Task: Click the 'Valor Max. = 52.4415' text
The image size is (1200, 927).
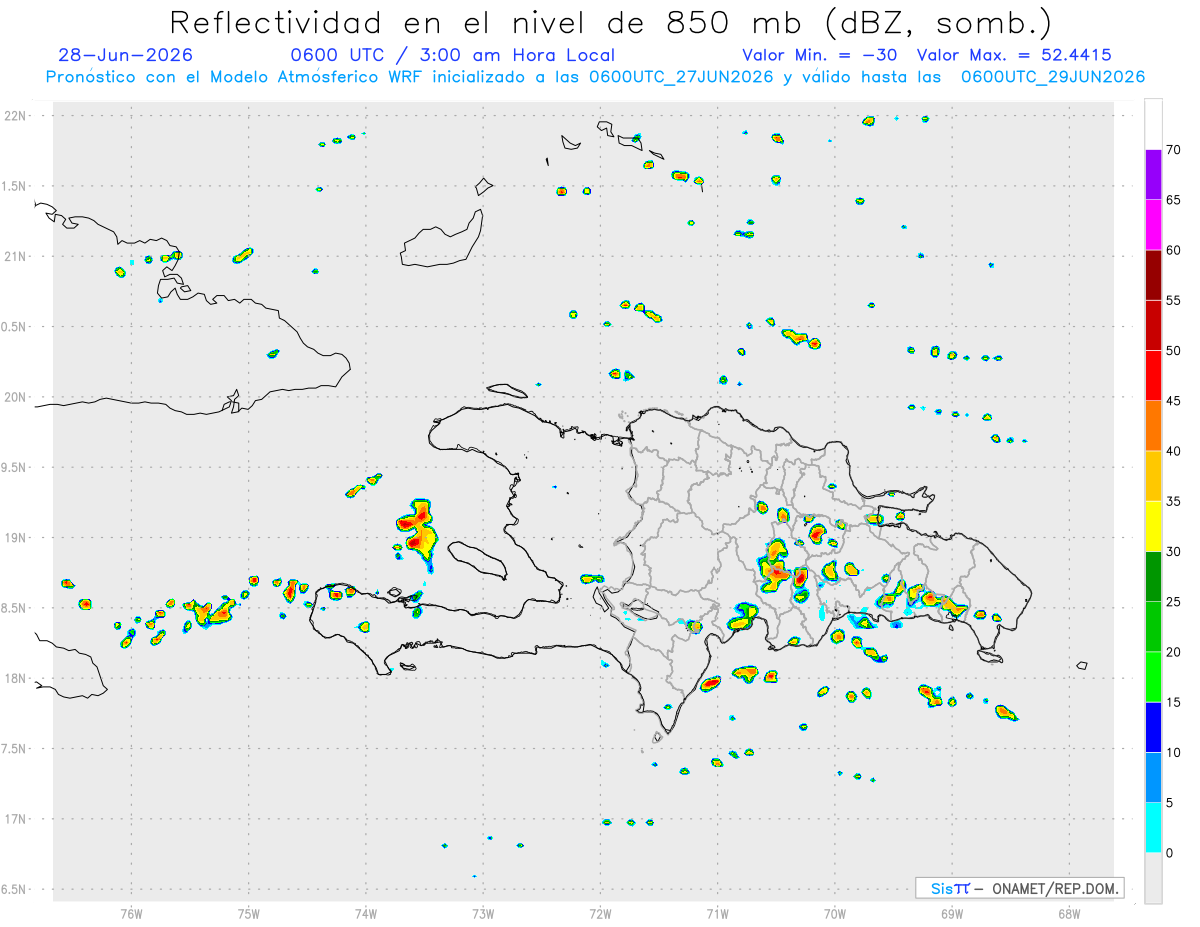Action: pos(1014,55)
